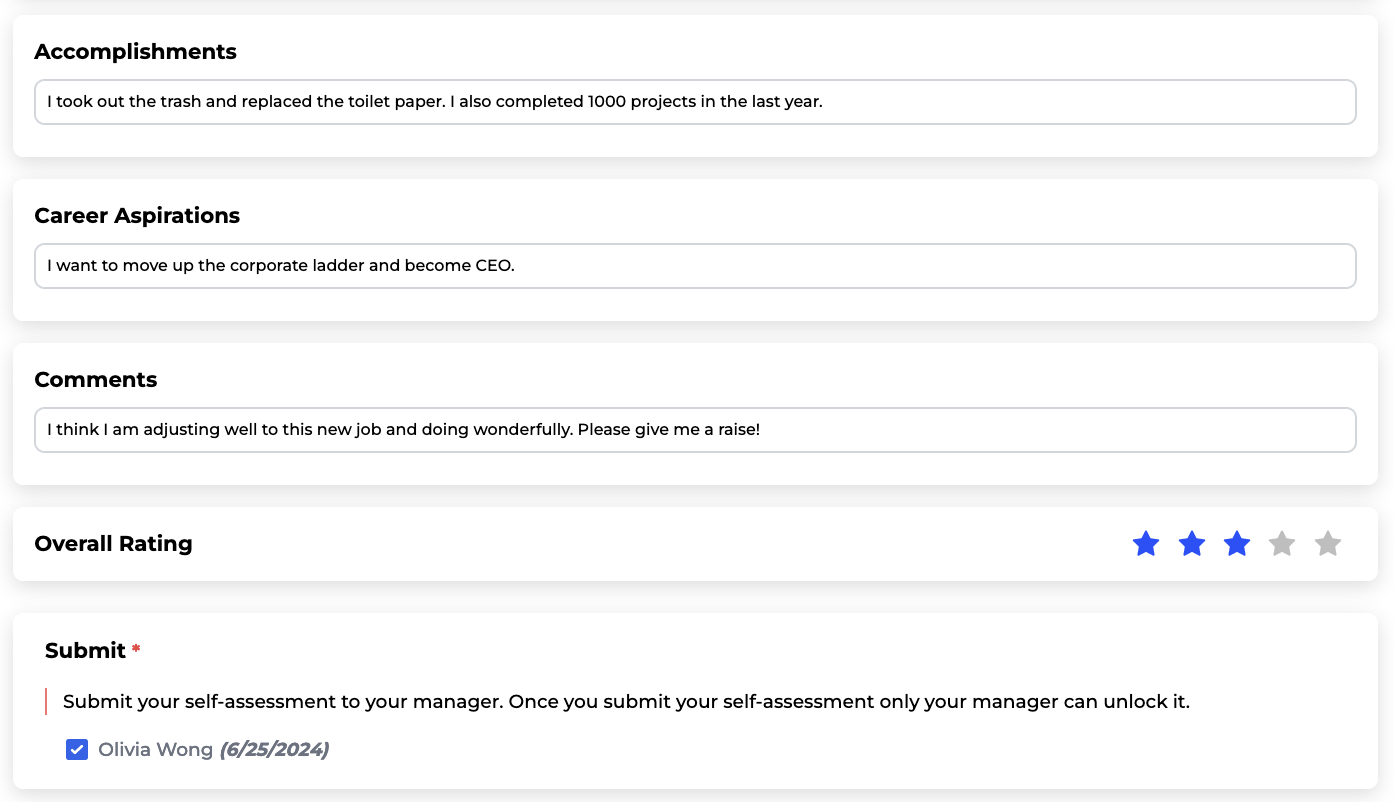Set overall rating to one star

point(1146,544)
